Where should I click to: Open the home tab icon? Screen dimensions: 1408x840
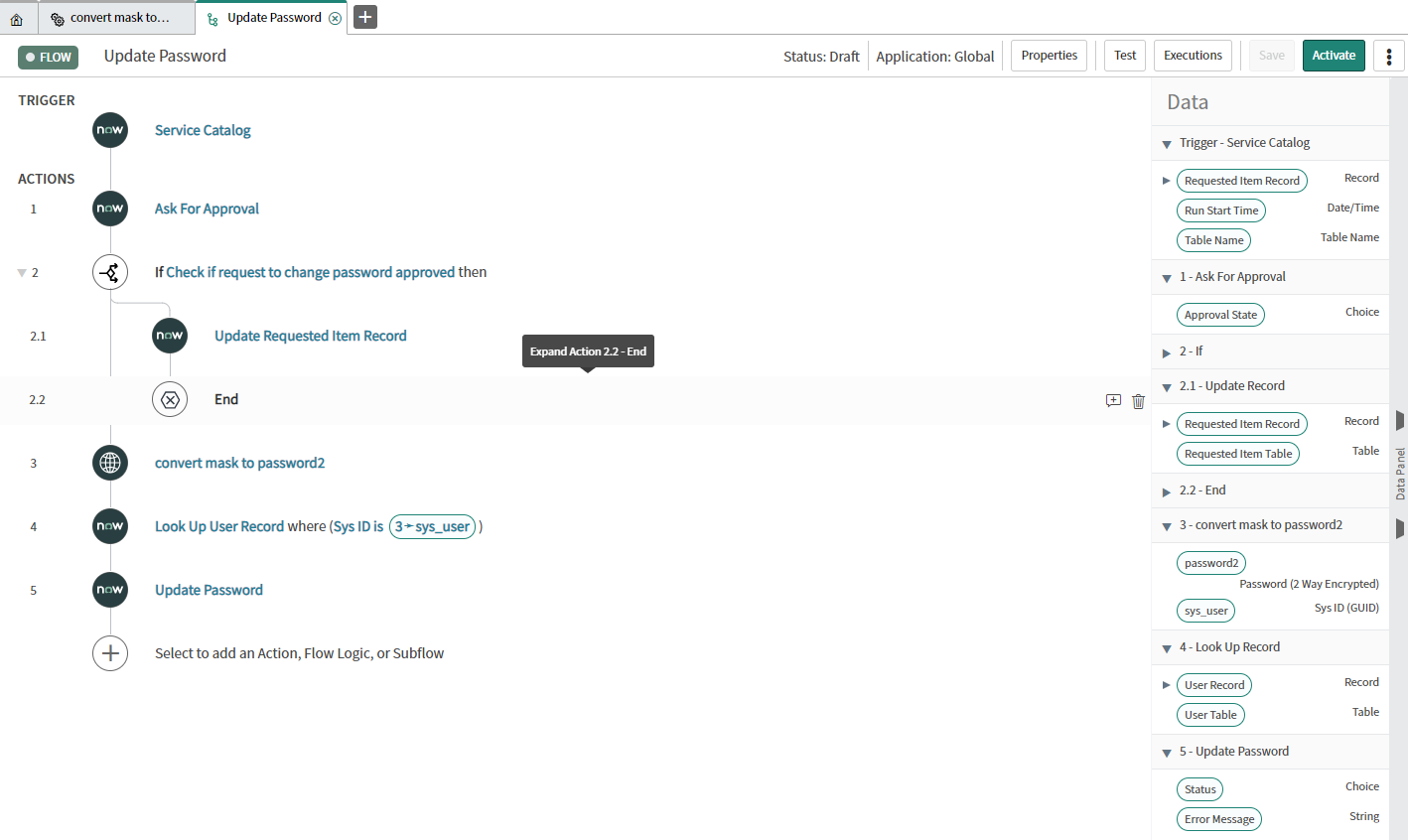click(18, 17)
